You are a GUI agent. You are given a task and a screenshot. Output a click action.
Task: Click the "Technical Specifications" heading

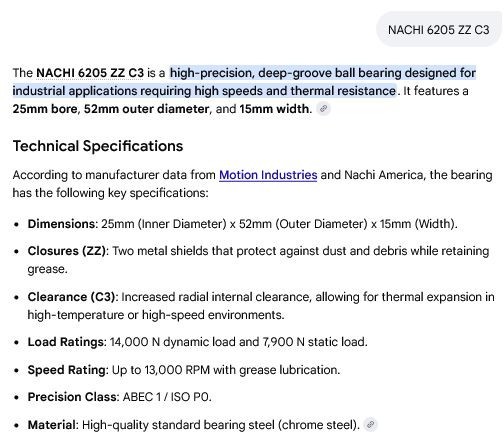pos(98,146)
